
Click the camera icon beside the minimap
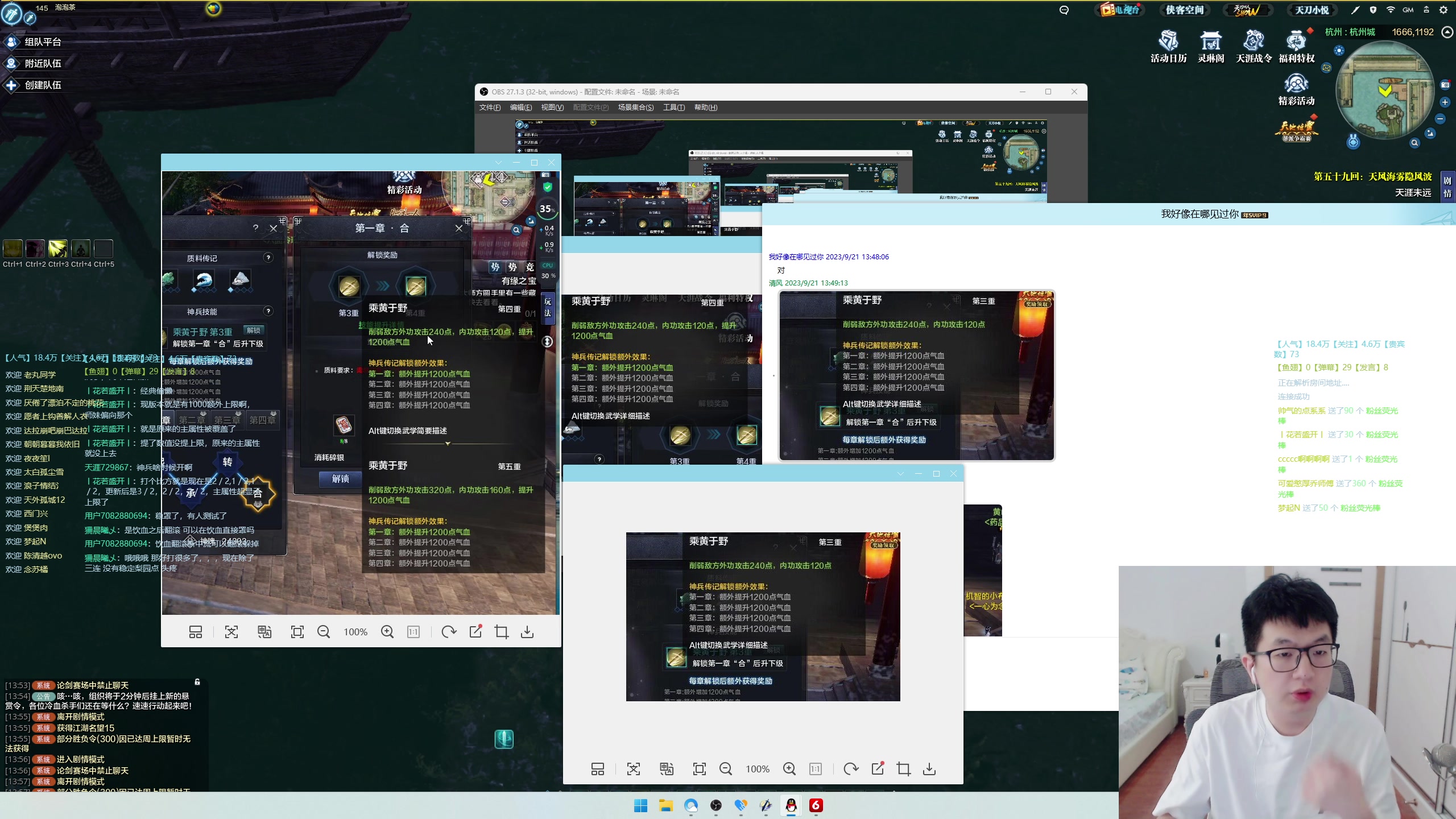click(x=1445, y=85)
